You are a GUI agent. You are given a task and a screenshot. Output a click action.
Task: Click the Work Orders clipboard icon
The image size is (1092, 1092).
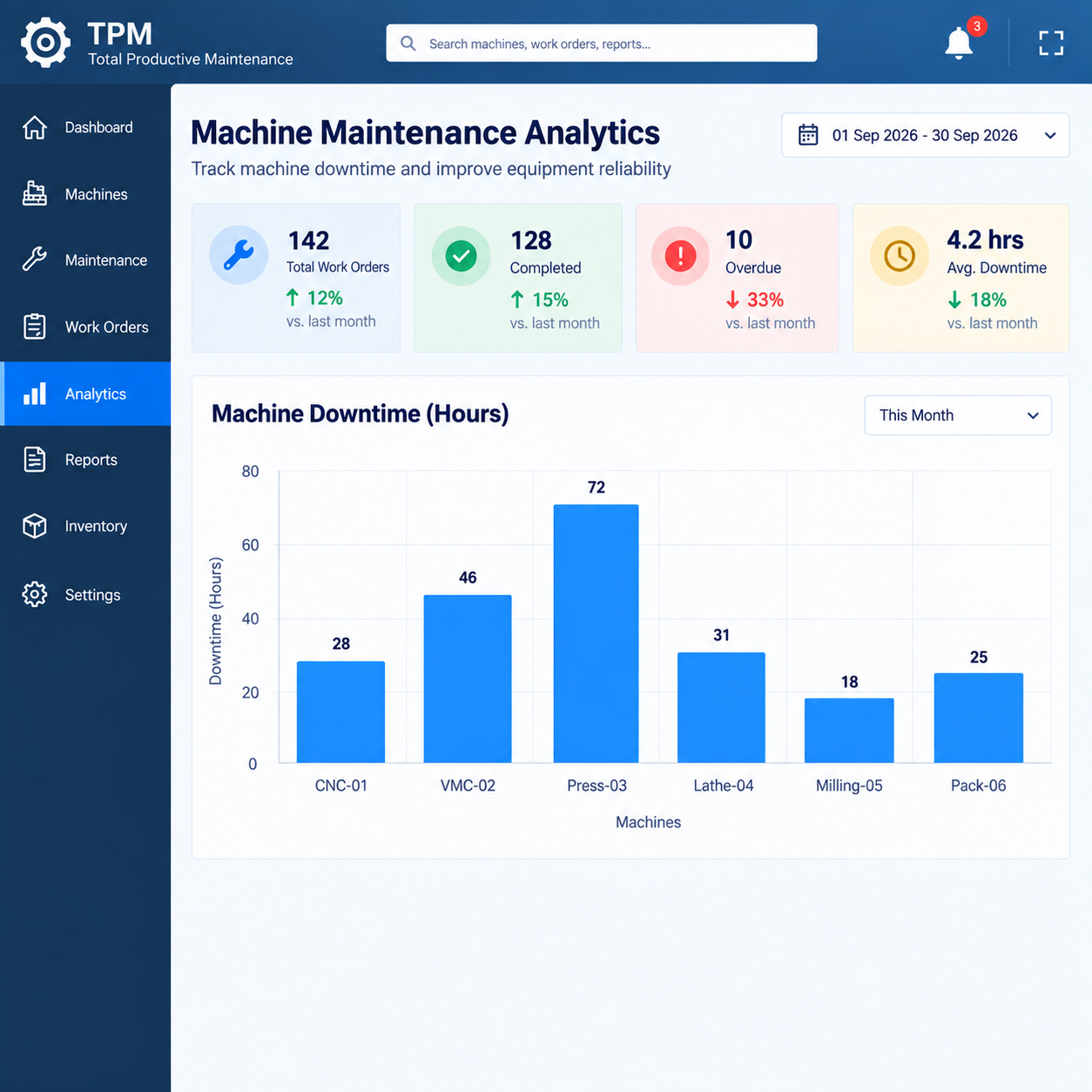[x=35, y=327]
